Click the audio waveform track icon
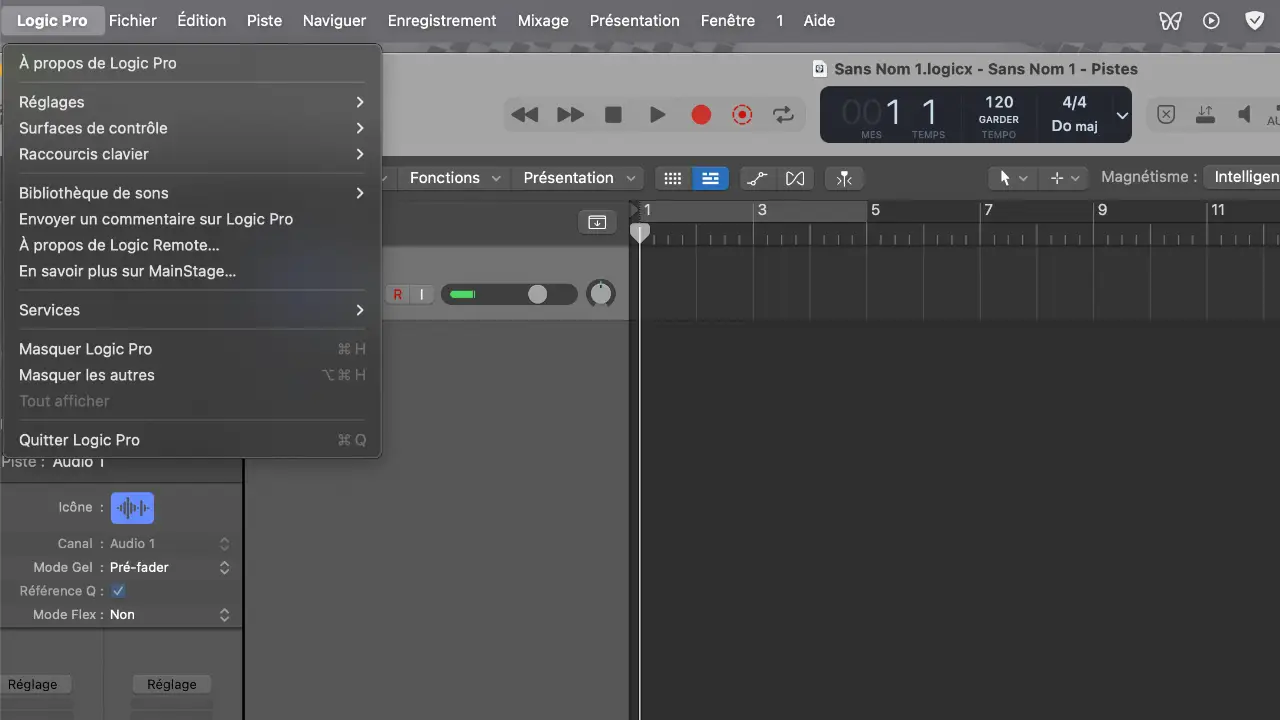 click(132, 508)
